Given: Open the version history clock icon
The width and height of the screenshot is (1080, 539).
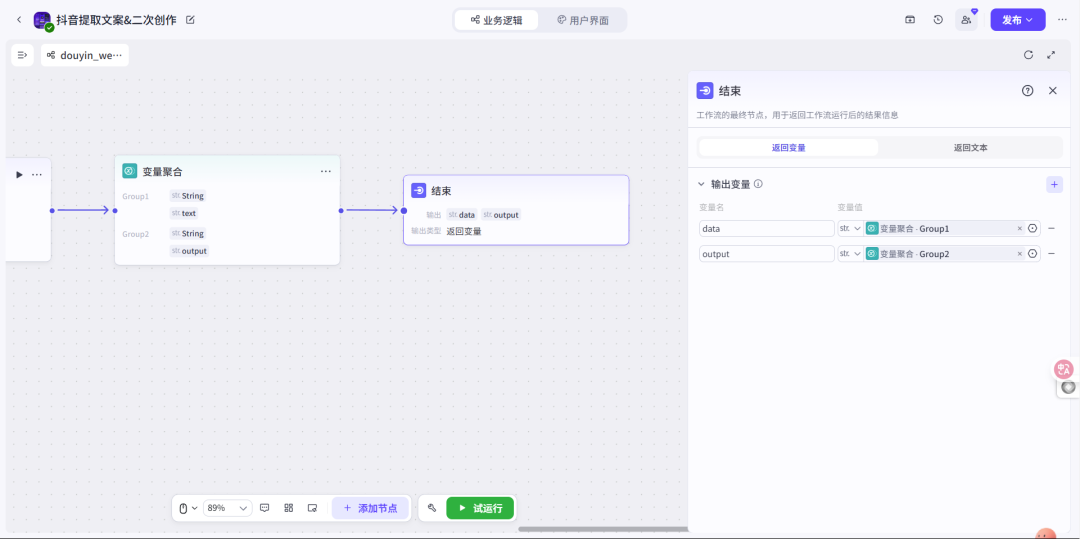Looking at the screenshot, I should pos(938,20).
